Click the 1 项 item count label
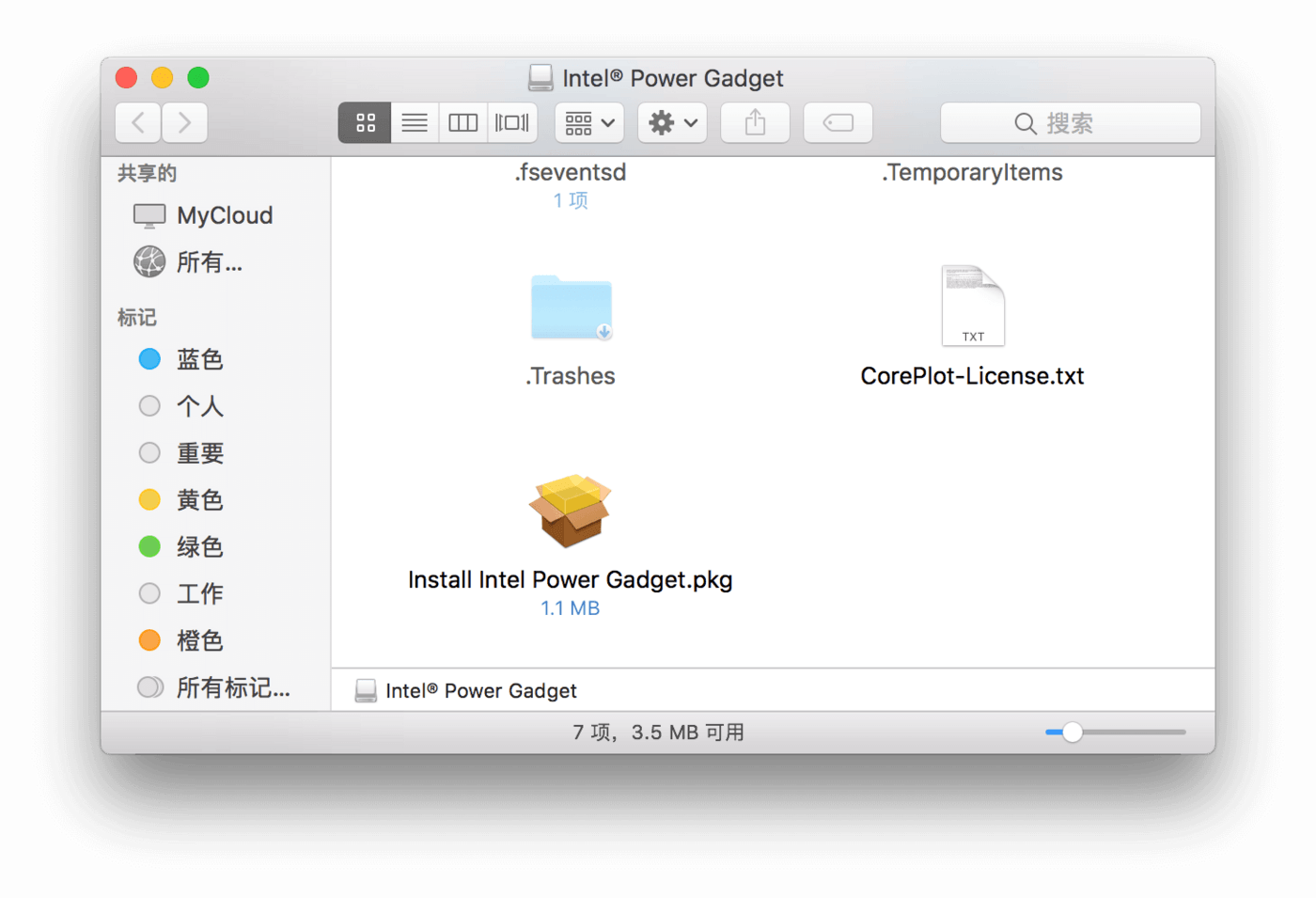 click(571, 200)
